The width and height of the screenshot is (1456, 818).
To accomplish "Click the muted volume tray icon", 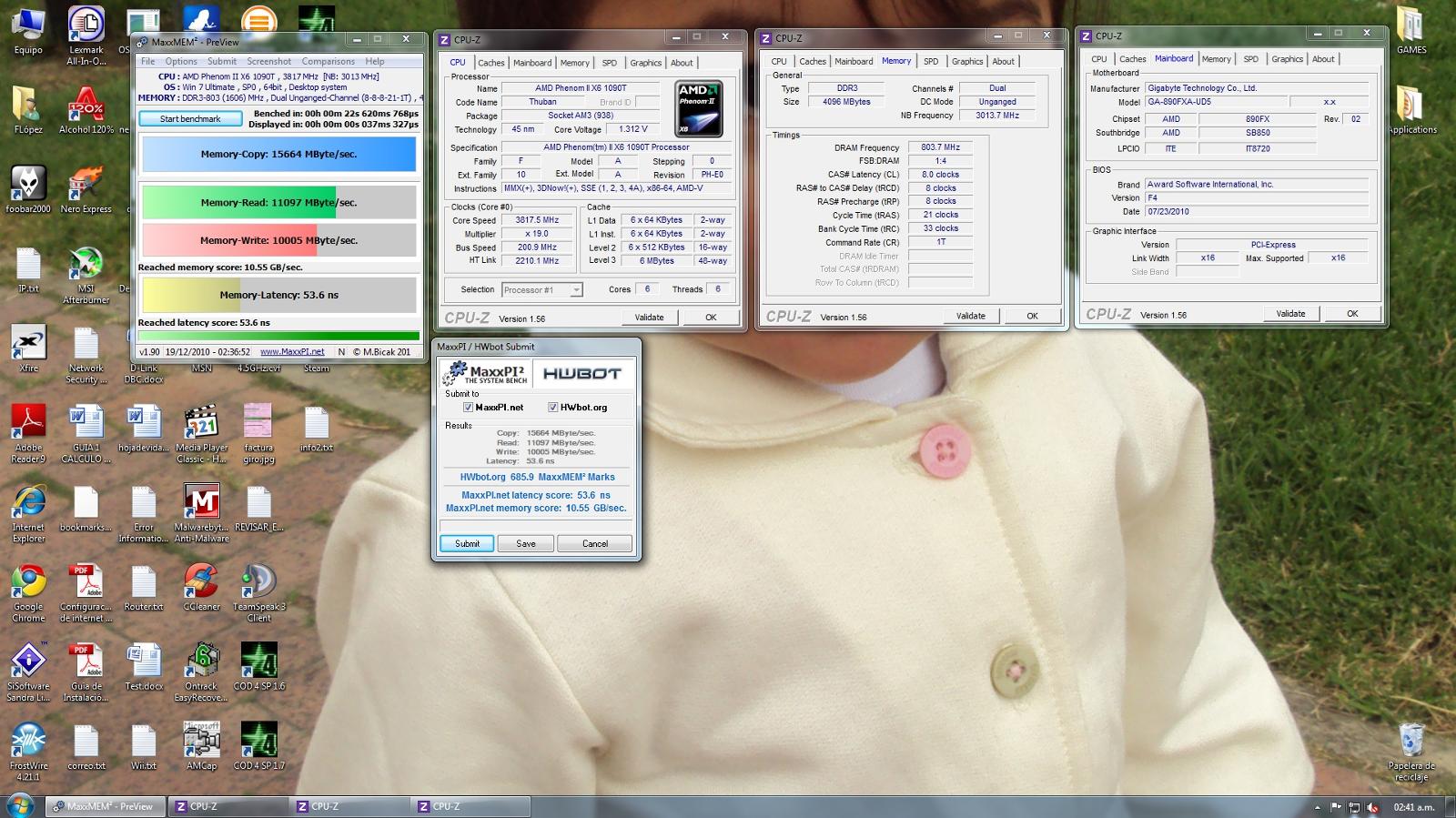I will click(x=1372, y=807).
